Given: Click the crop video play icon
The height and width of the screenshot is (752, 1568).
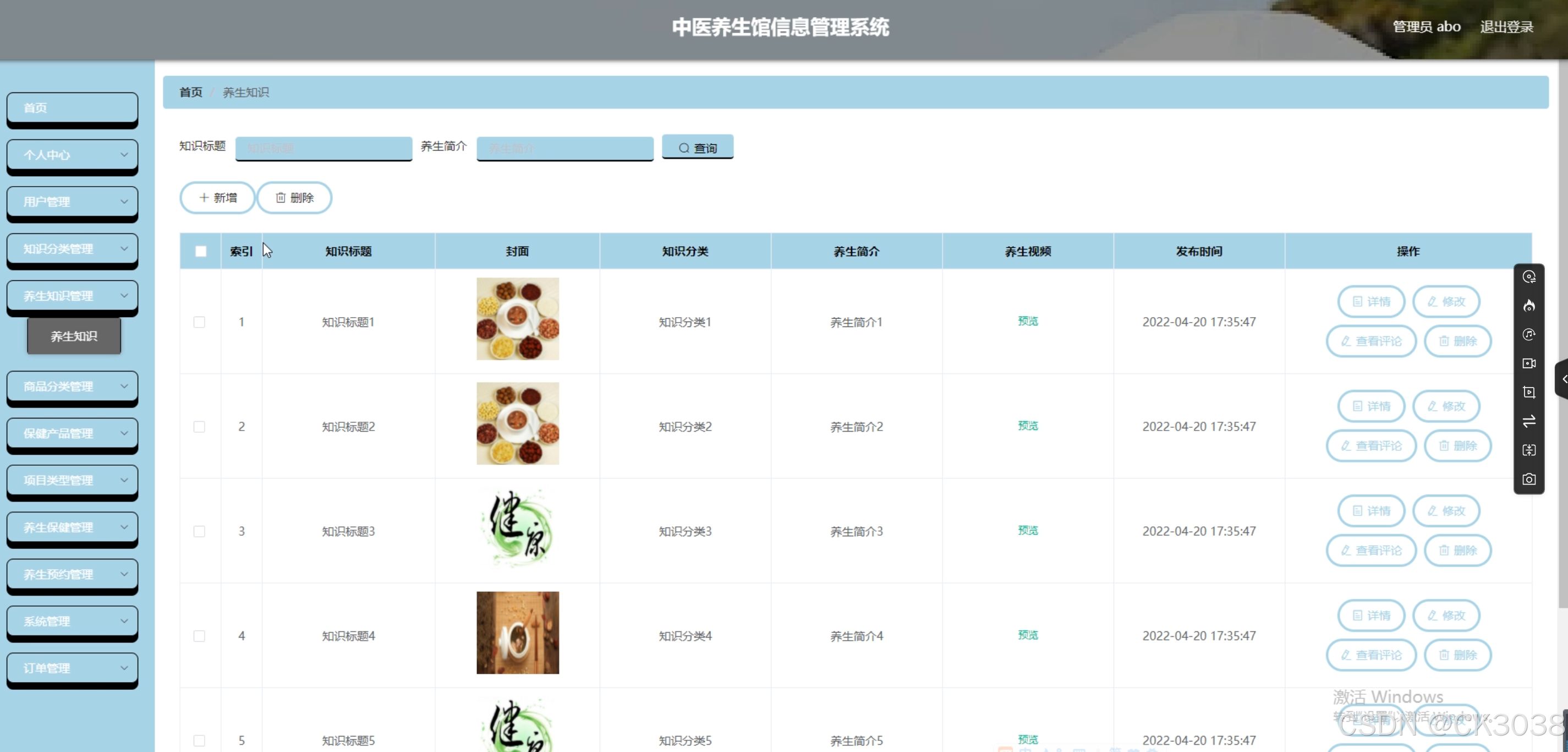Looking at the screenshot, I should click(1528, 392).
